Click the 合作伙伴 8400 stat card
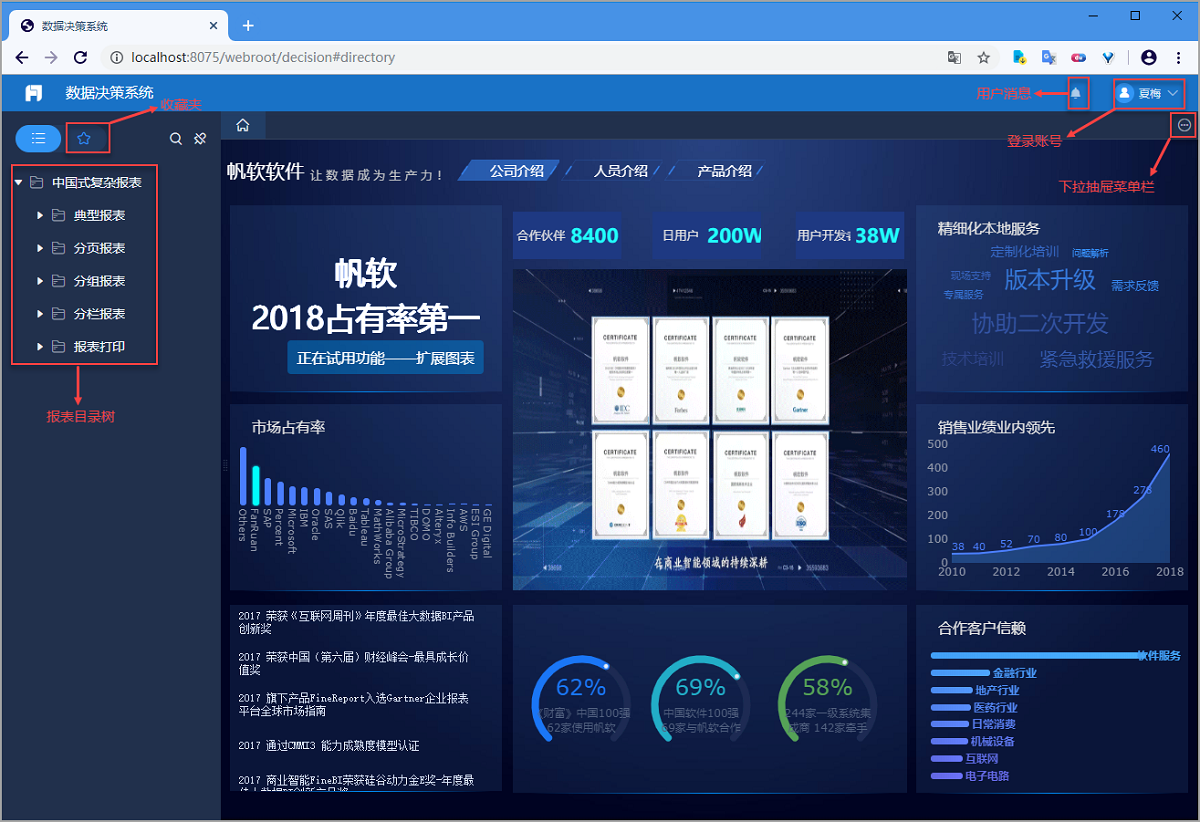The height and width of the screenshot is (822, 1200). (568, 236)
